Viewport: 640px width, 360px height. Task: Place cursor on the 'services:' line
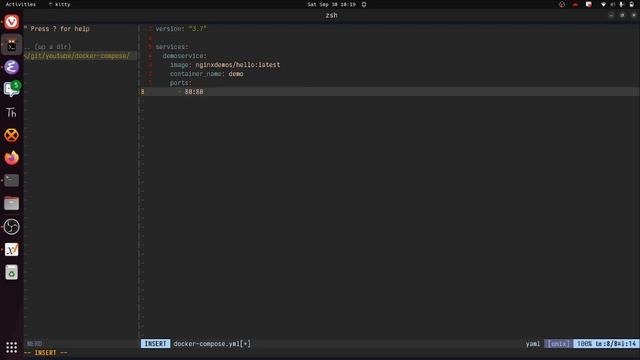(x=172, y=47)
